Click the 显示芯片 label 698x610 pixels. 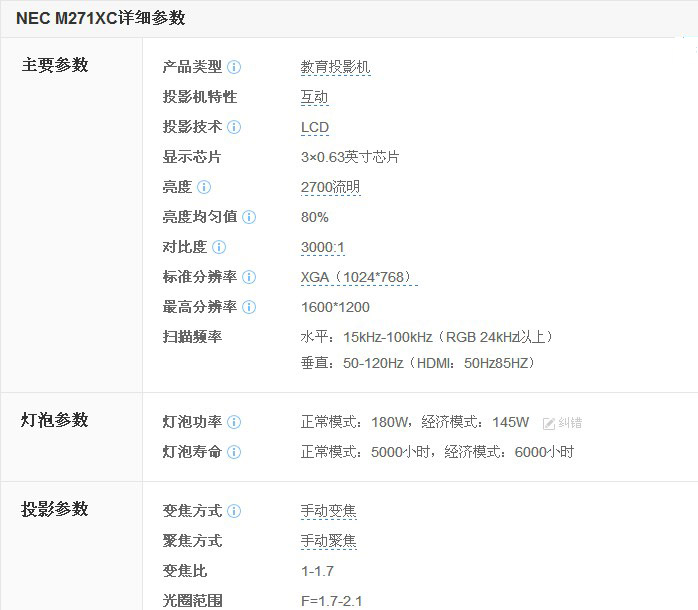192,157
